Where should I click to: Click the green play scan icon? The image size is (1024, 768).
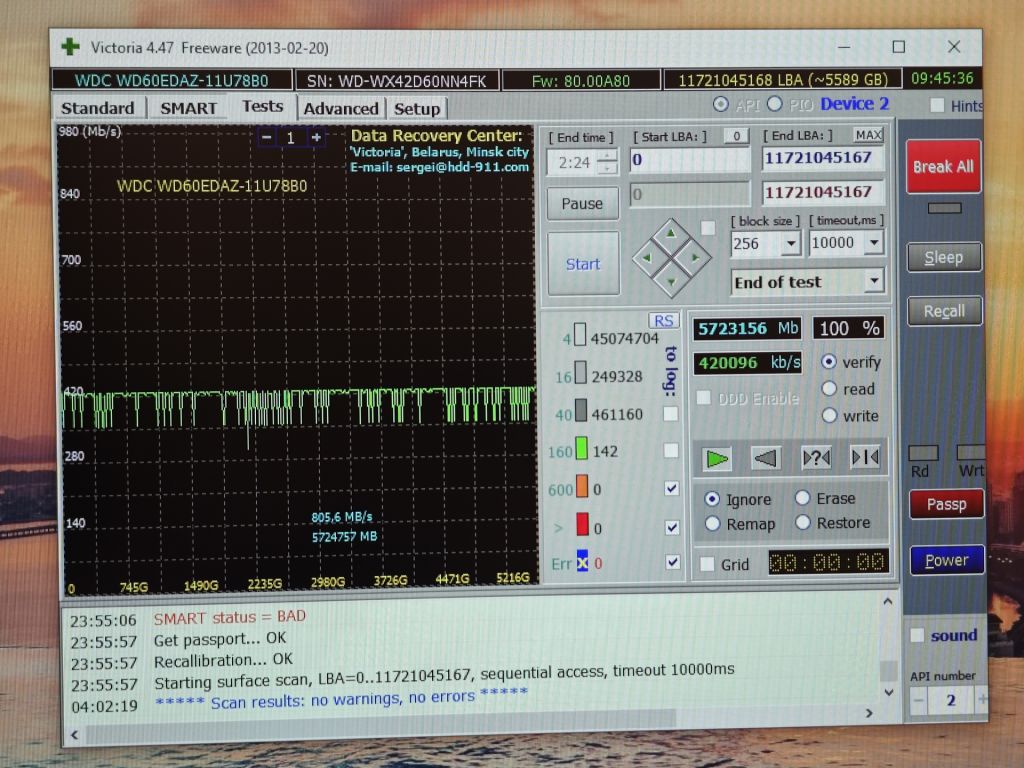[716, 458]
